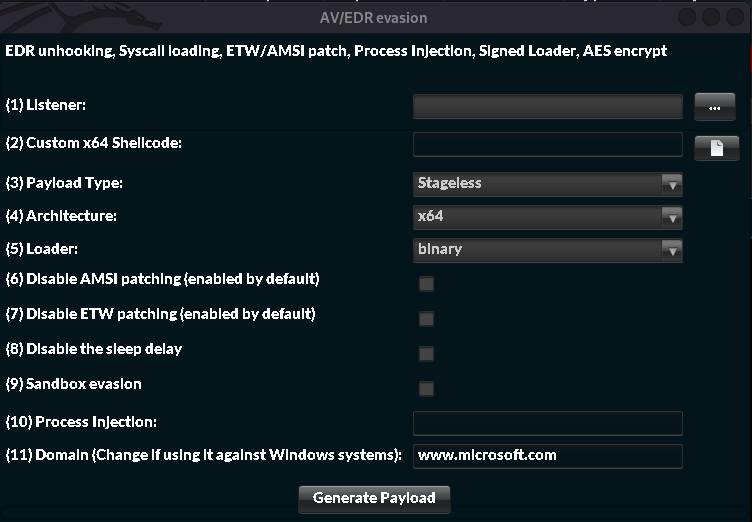Click inside the Listener text field
Image resolution: width=752 pixels, height=522 pixels.
pos(547,106)
